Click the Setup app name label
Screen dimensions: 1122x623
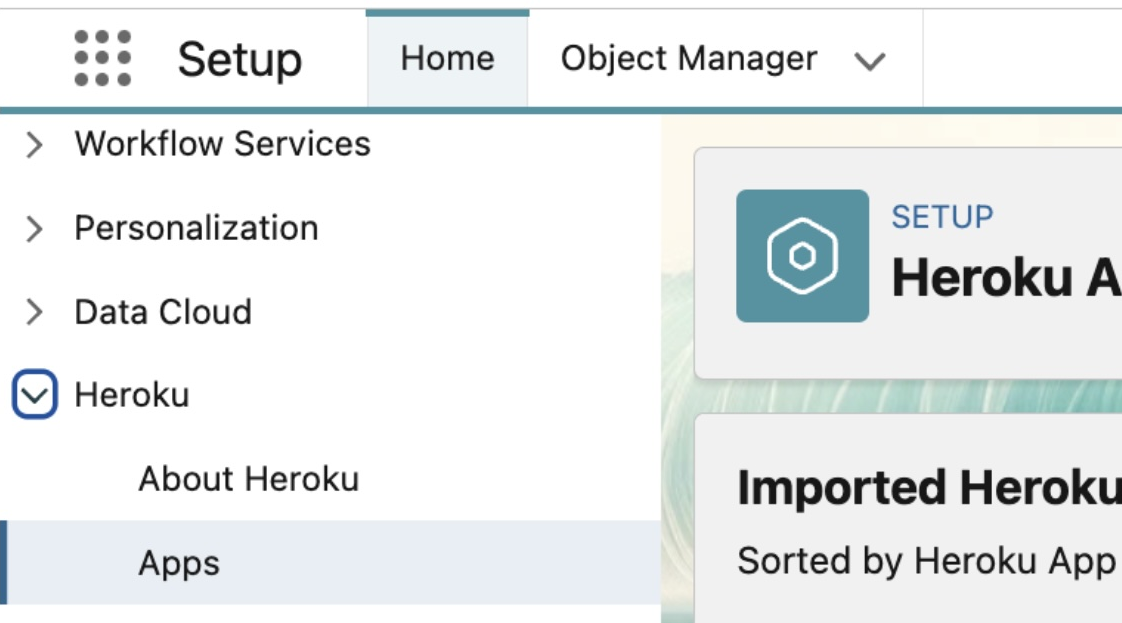coord(240,59)
